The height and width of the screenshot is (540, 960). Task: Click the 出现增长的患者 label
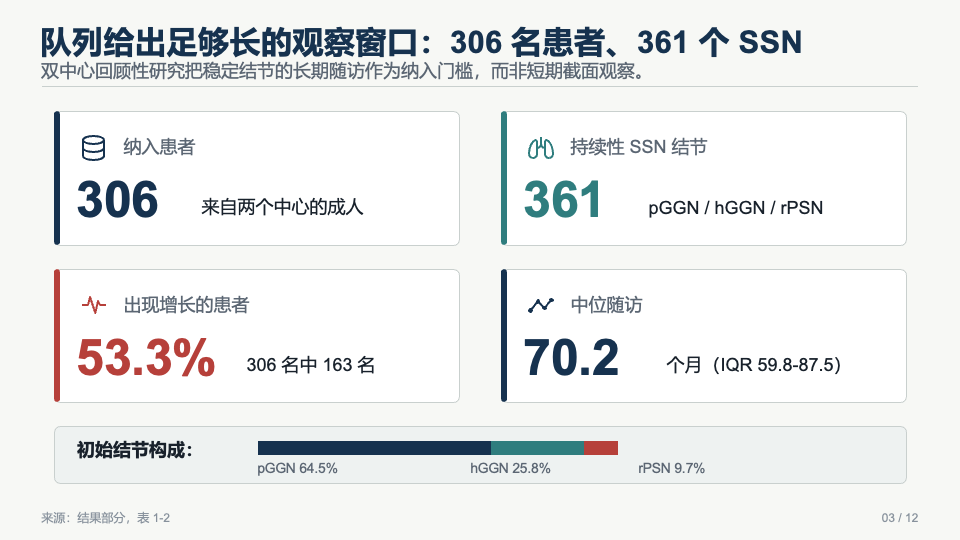(186, 305)
